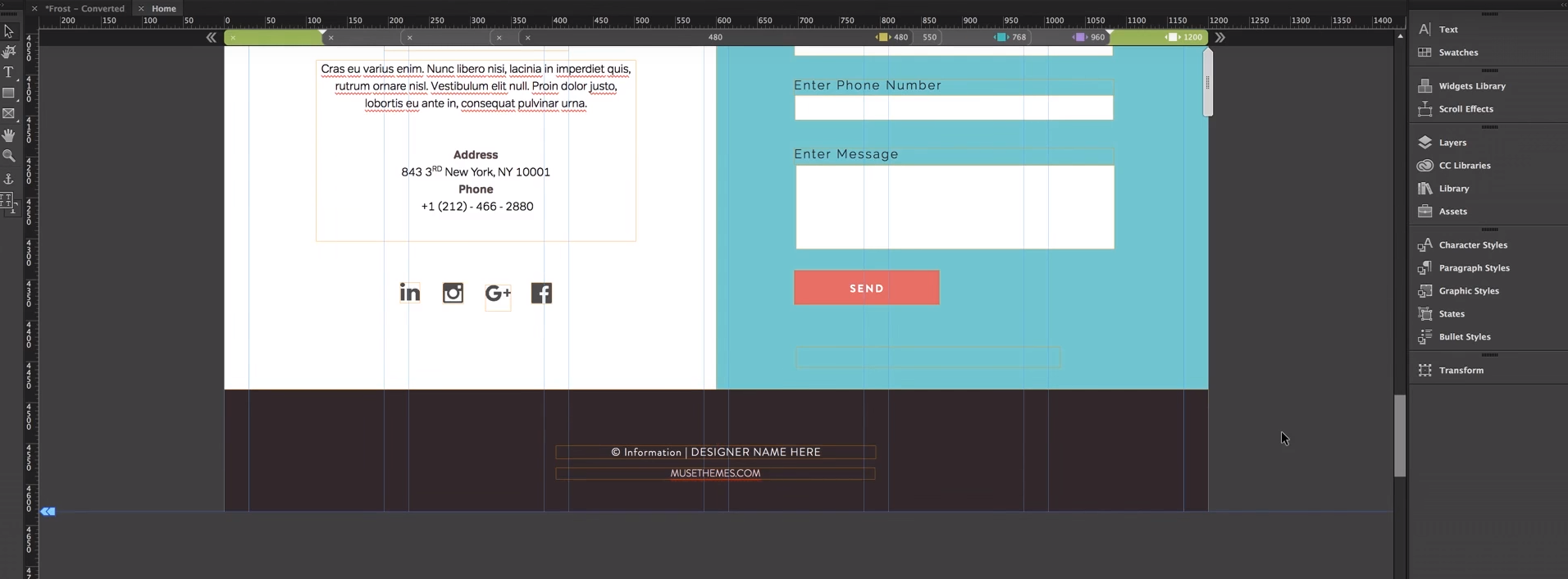Select the Text tool
This screenshot has height=579, width=1568.
9,73
